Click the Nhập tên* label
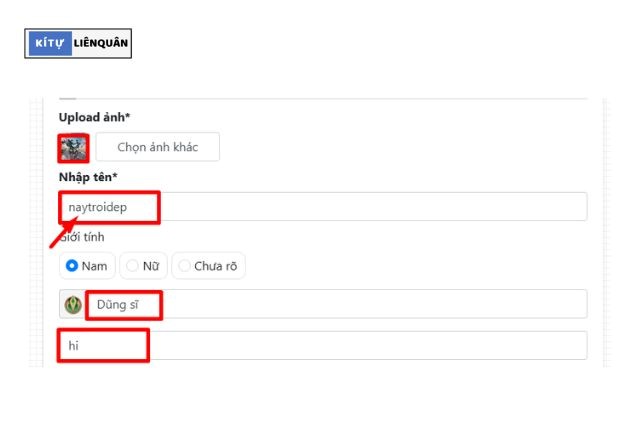The image size is (640, 432). tap(88, 177)
